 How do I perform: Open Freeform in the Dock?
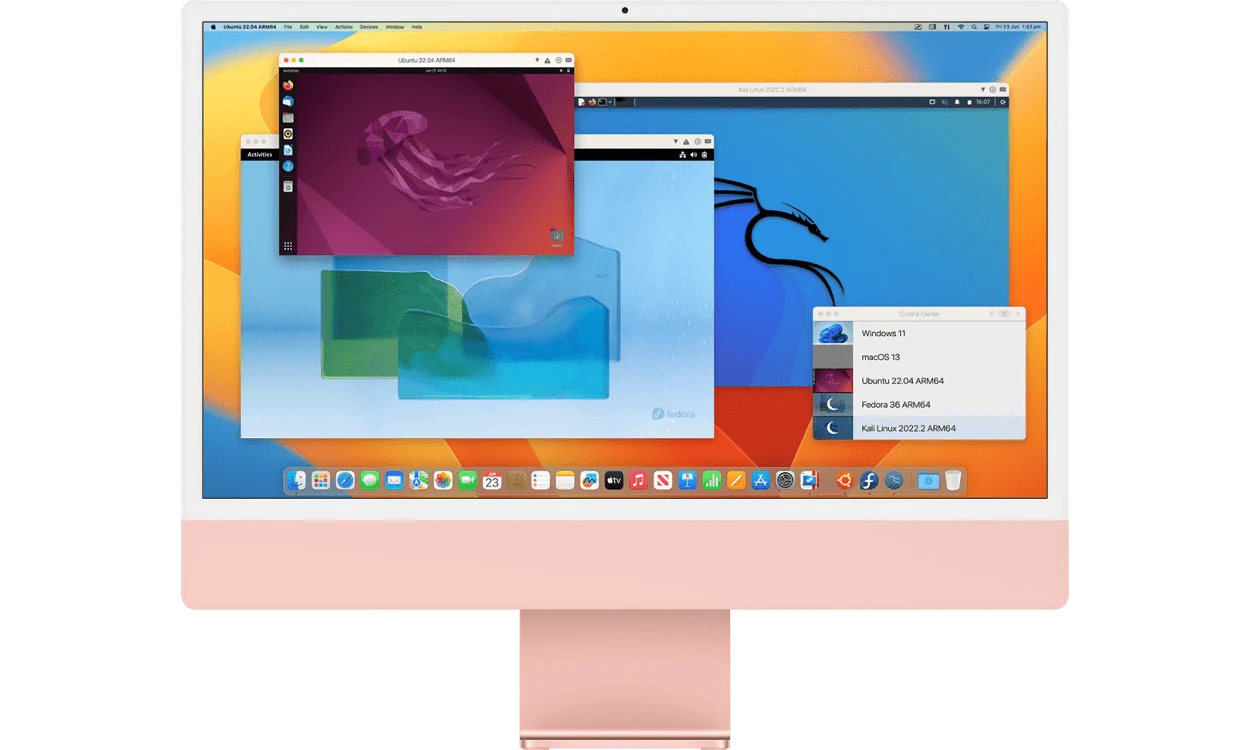pyautogui.click(x=590, y=481)
